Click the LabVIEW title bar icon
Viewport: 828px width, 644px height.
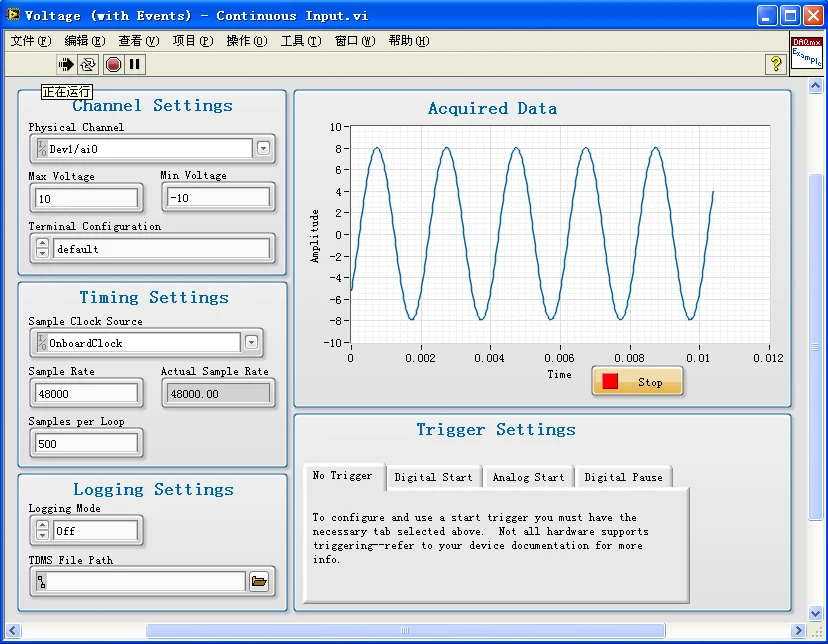click(x=13, y=15)
